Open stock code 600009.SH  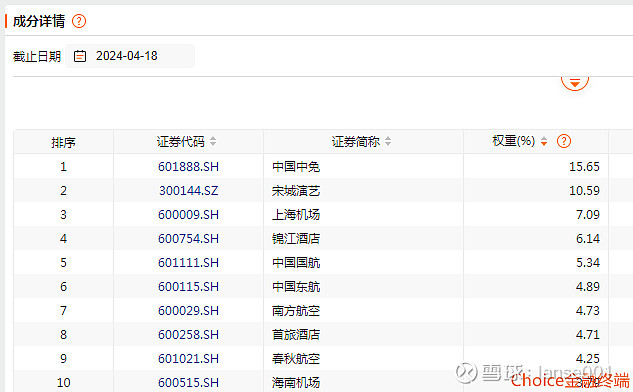click(188, 214)
